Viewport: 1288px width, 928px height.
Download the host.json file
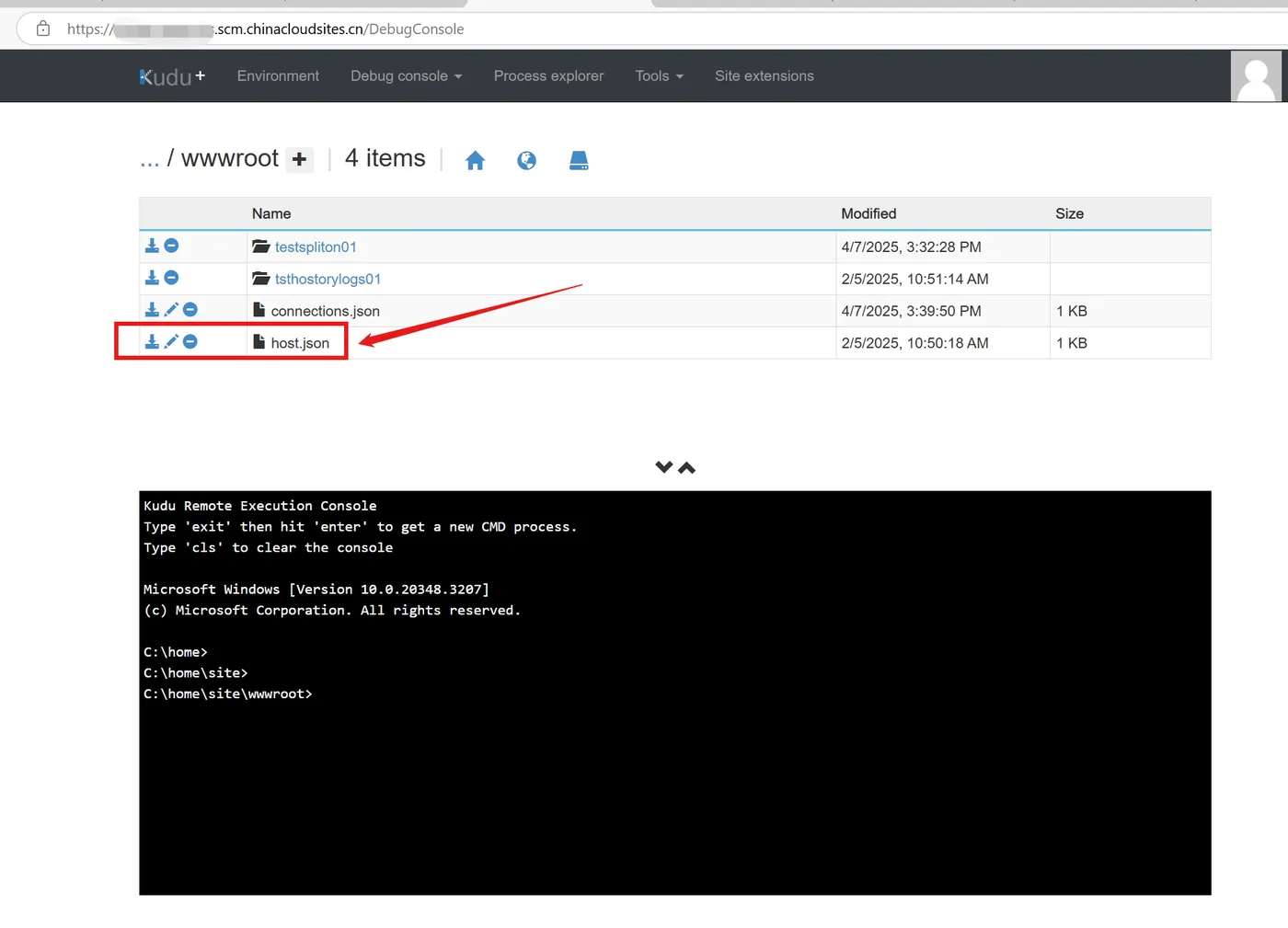(x=152, y=342)
